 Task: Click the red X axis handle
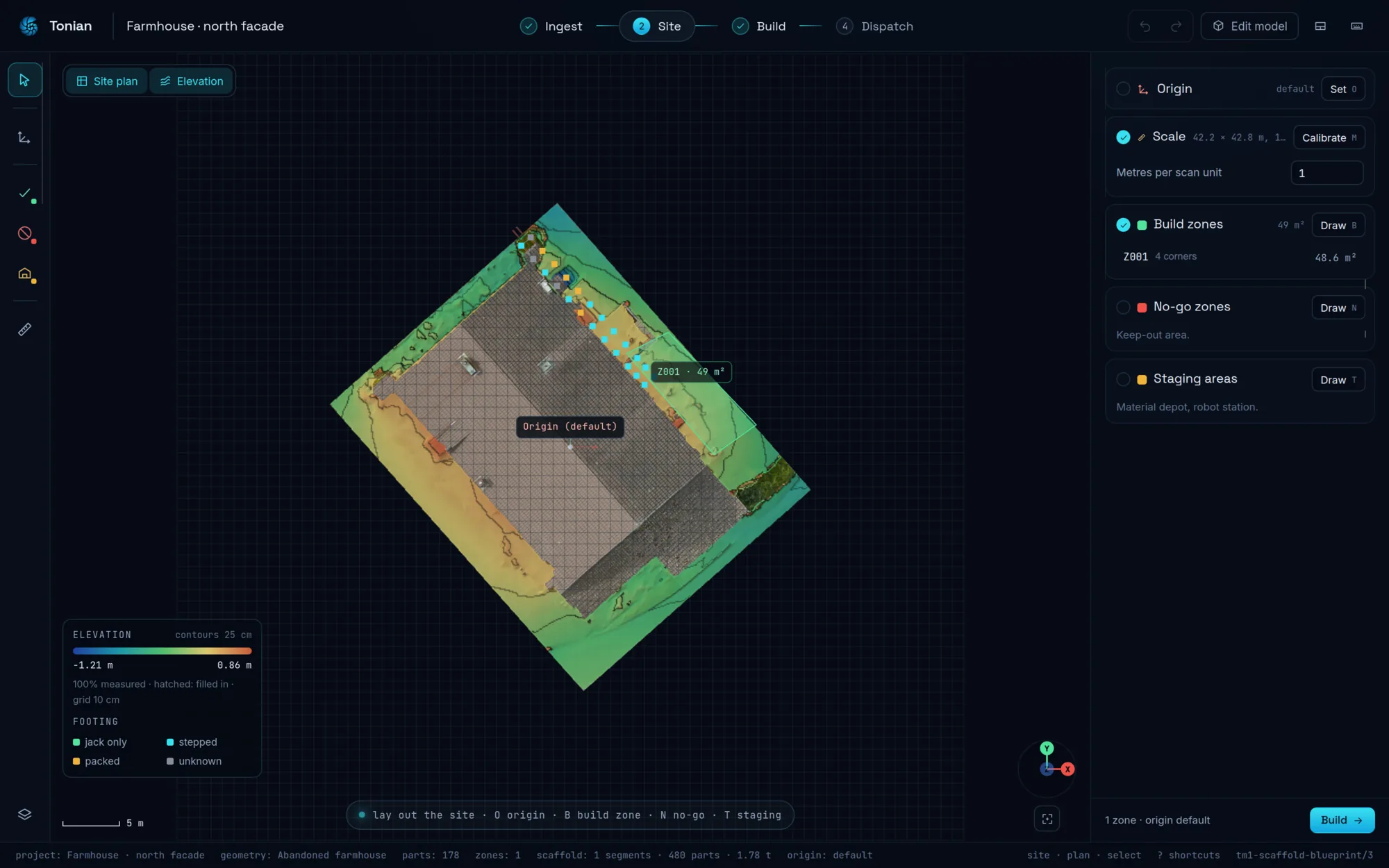[x=1067, y=769]
